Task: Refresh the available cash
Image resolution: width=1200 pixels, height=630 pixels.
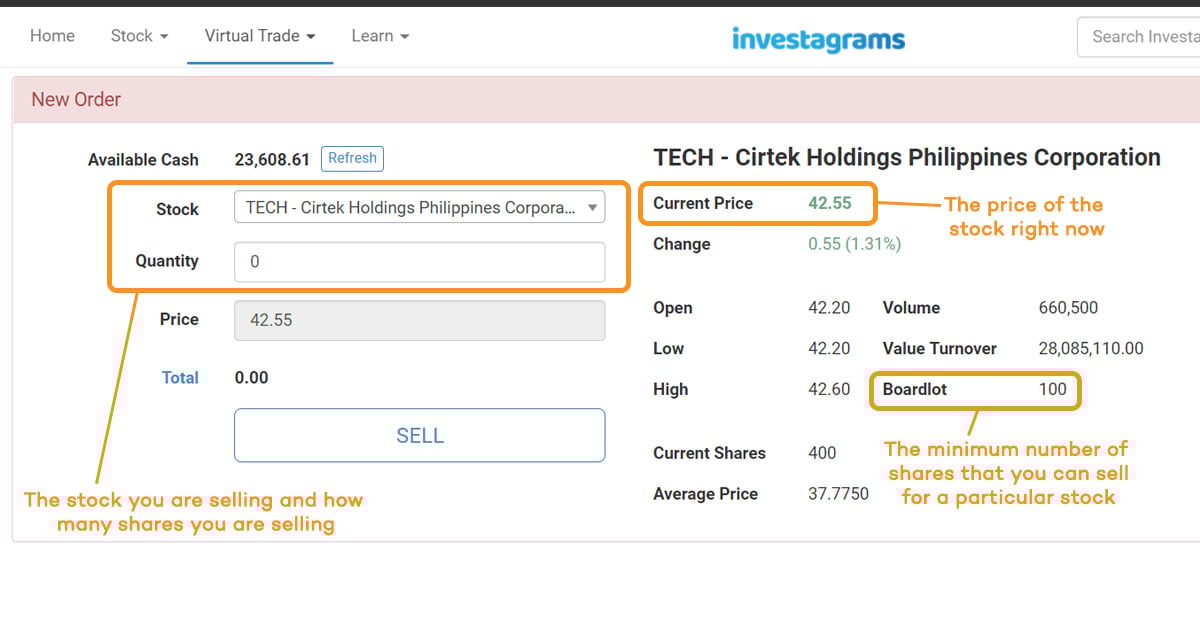Action: pos(352,158)
